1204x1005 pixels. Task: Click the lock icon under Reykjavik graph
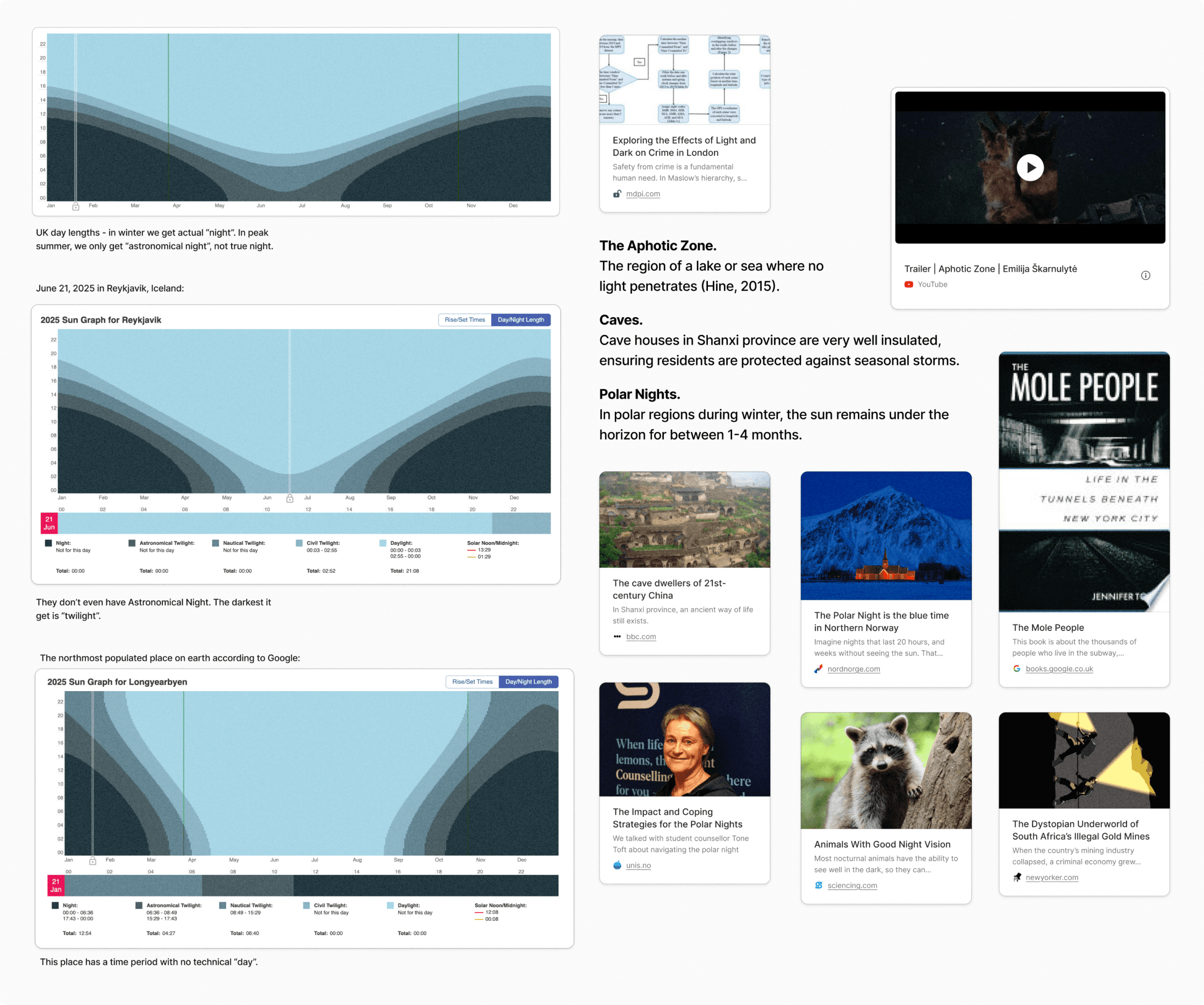(290, 498)
